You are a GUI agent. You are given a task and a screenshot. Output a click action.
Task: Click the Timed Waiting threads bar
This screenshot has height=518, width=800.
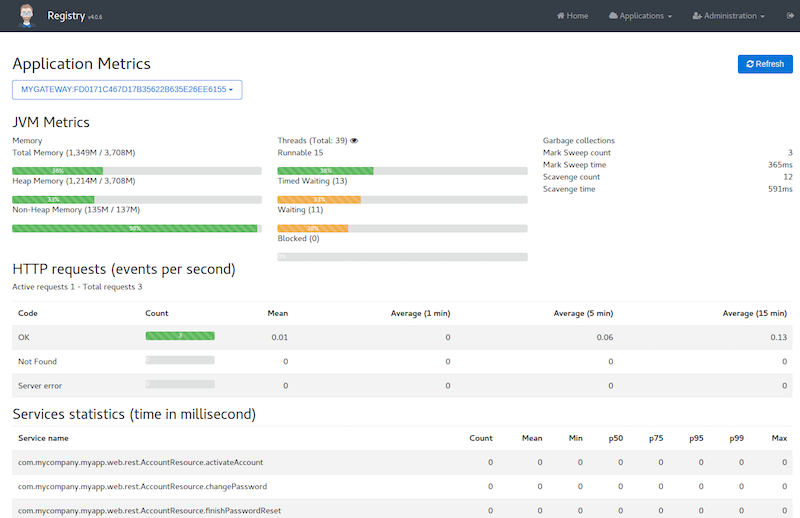[x=402, y=199]
